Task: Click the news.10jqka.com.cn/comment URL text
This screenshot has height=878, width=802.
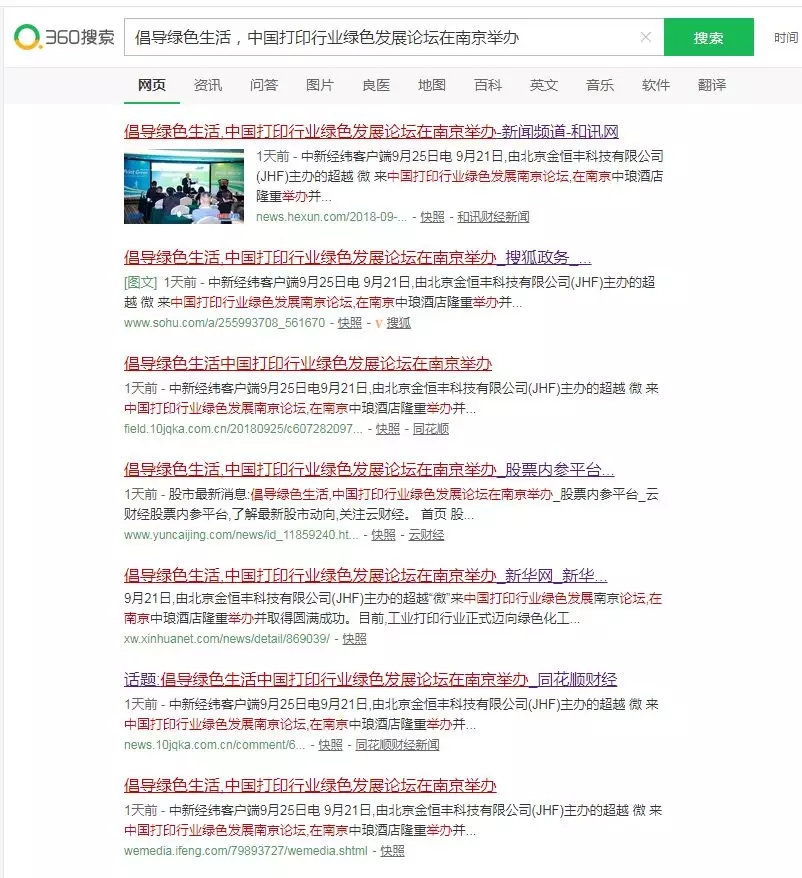Action: 215,745
